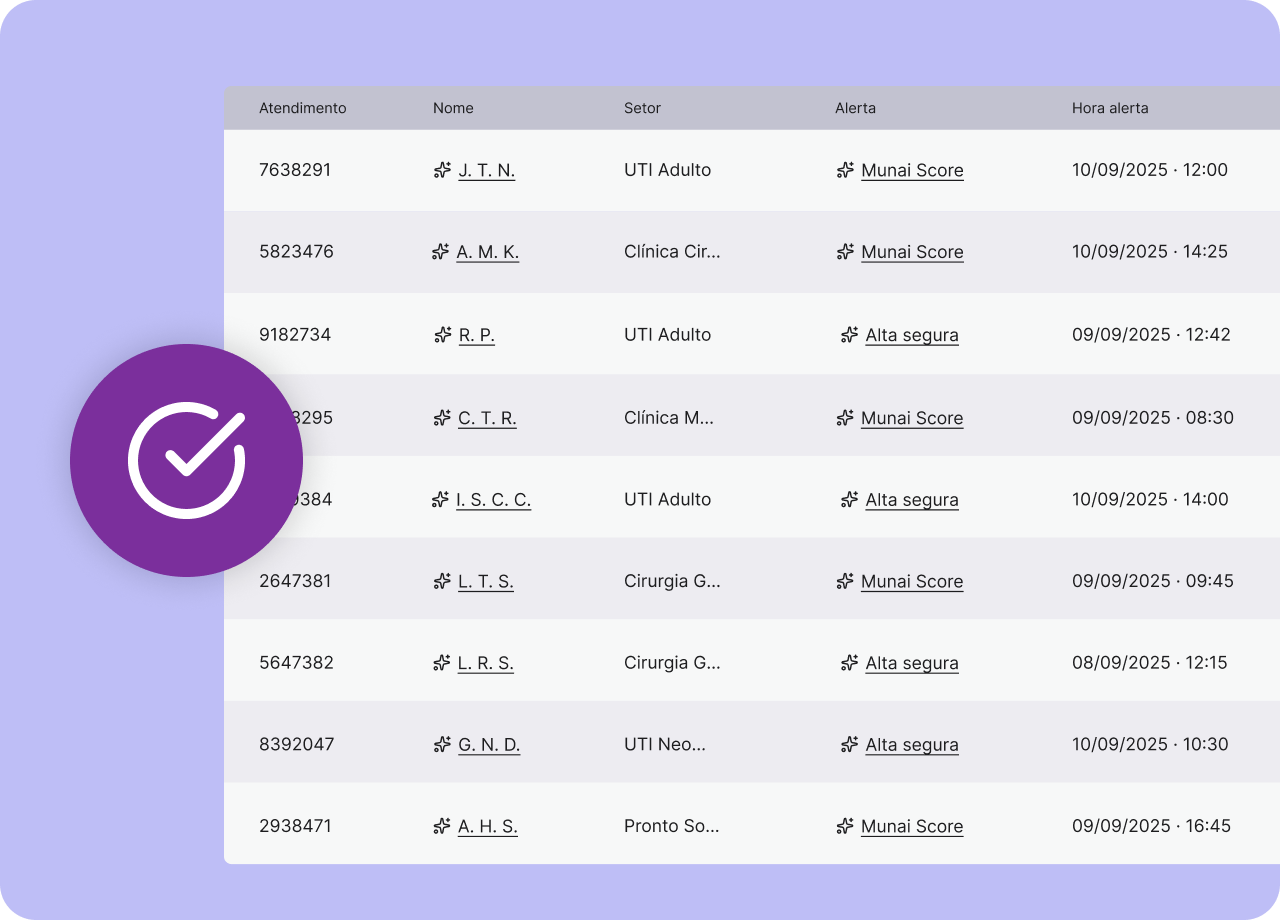Click the AI sparkle icon in row 7638291 alert
Screen dimensions: 1280x920
pyautogui.click(x=845, y=170)
